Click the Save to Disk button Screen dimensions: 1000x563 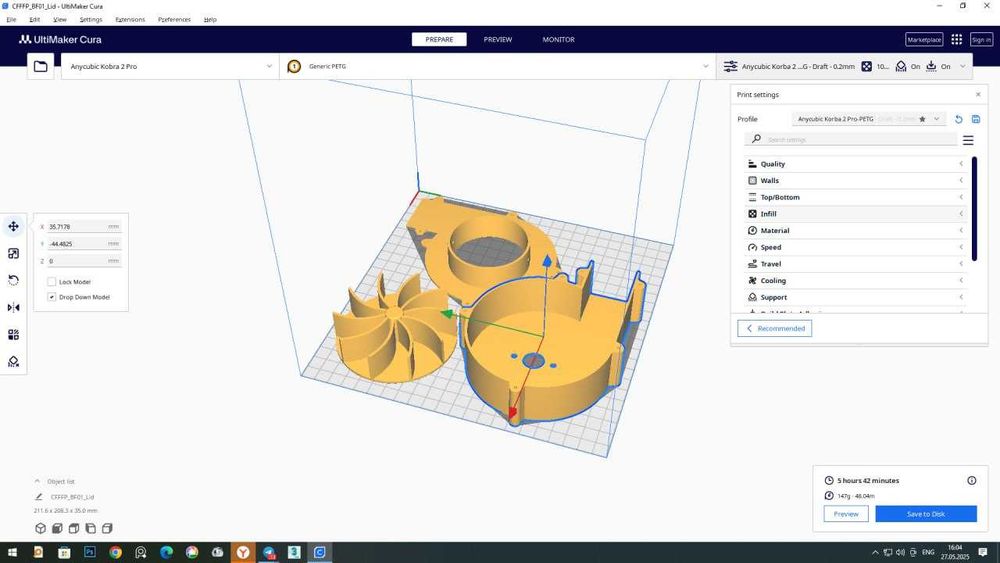click(926, 514)
